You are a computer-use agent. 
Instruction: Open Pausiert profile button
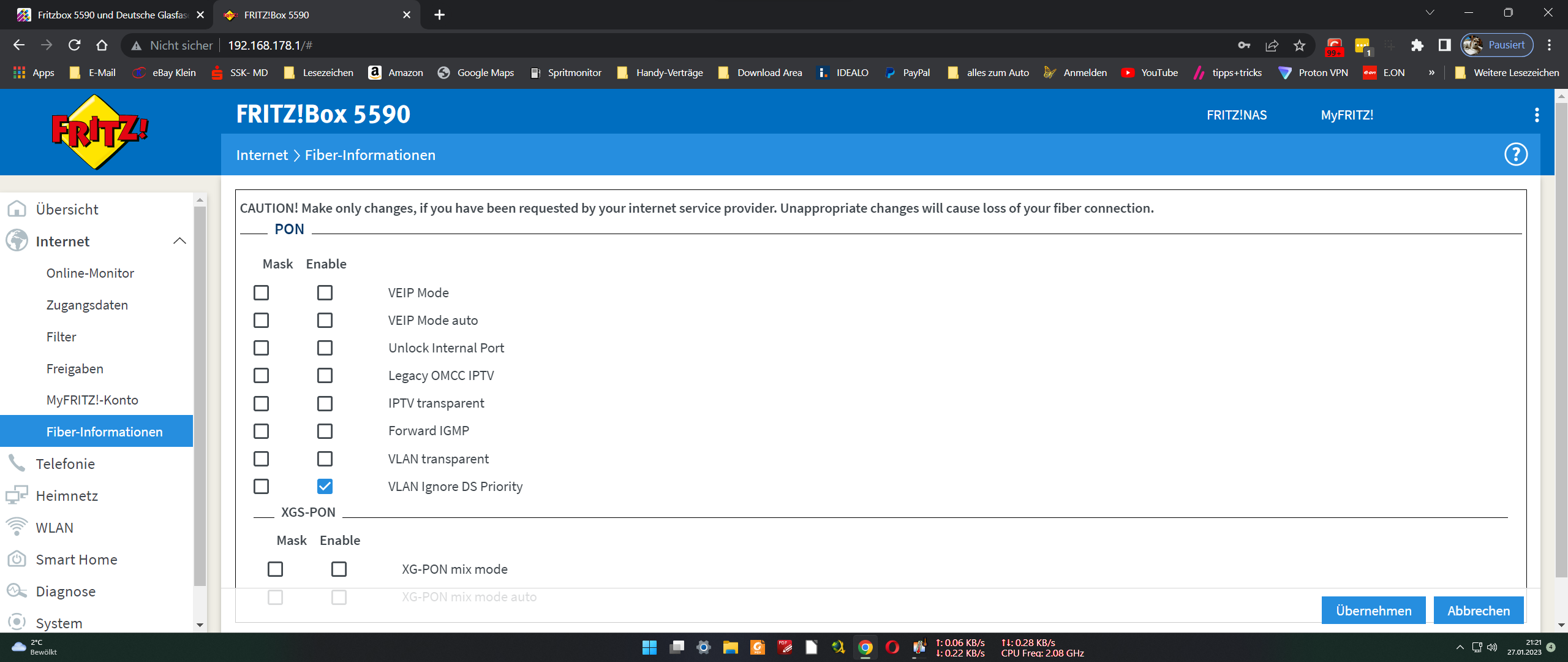[1497, 45]
